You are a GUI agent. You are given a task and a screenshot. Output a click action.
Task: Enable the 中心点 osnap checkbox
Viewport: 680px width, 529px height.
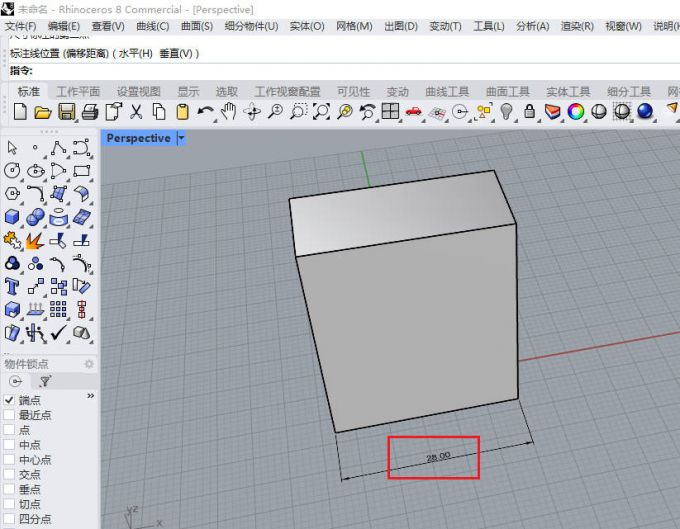tap(9, 459)
